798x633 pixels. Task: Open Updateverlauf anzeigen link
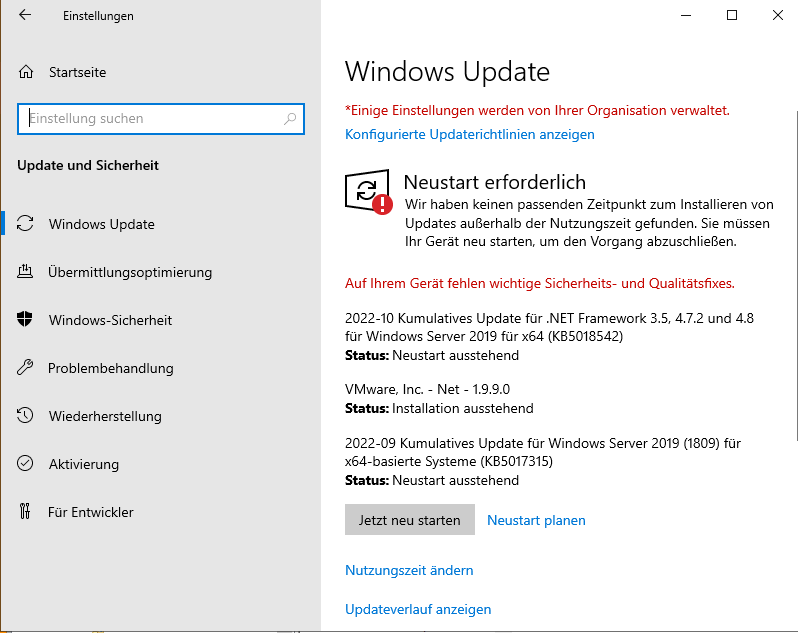pyautogui.click(x=418, y=609)
